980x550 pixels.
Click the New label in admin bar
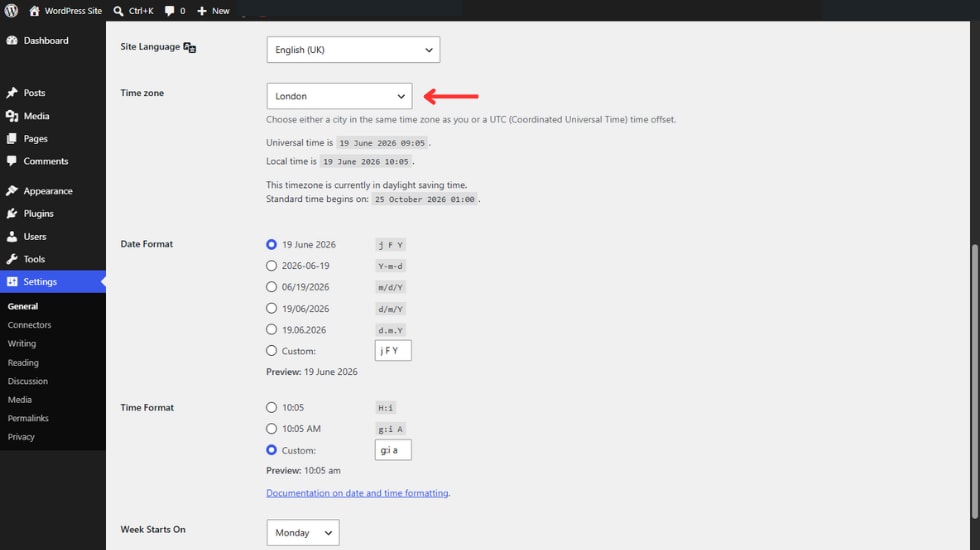pyautogui.click(x=221, y=11)
